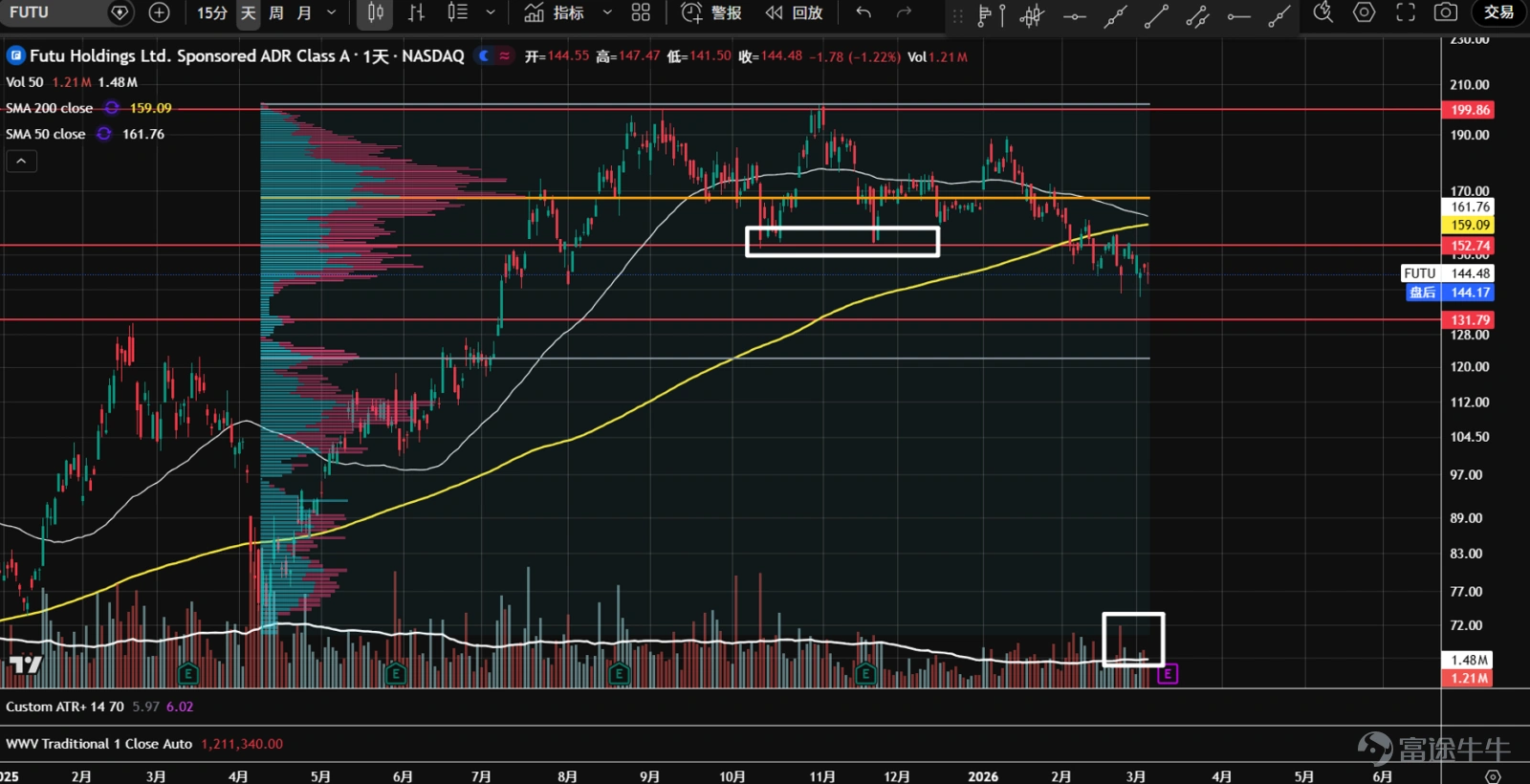Select the SMA 200 close legend
The width and height of the screenshot is (1530, 784).
[x=50, y=108]
